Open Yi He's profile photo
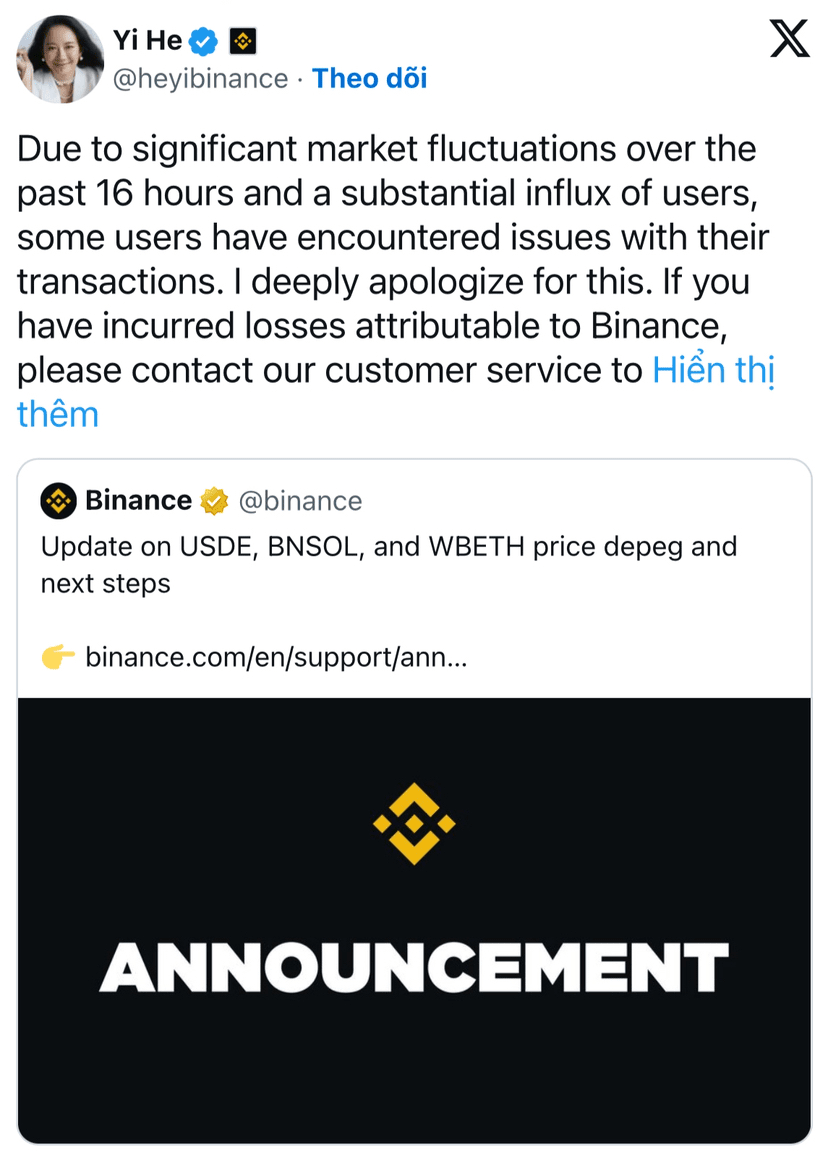This screenshot has width=828, height=1151. click(60, 59)
